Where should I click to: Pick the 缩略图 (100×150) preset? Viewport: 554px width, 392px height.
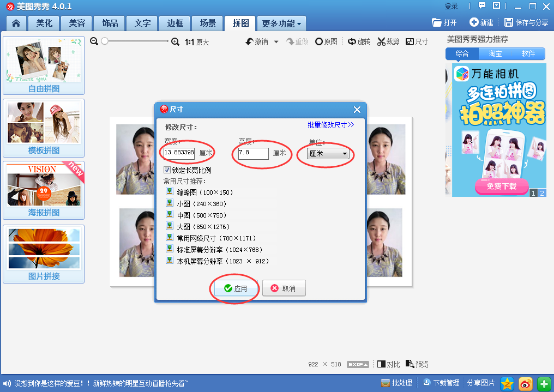200,192
